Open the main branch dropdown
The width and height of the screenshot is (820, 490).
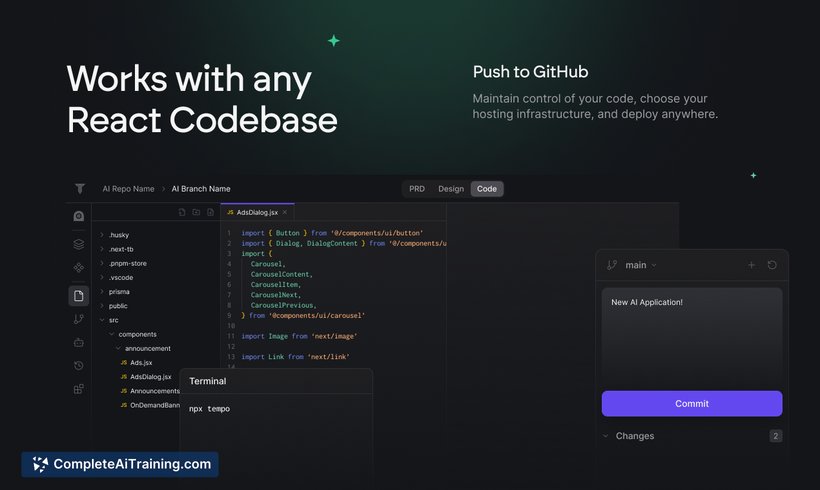coord(641,265)
